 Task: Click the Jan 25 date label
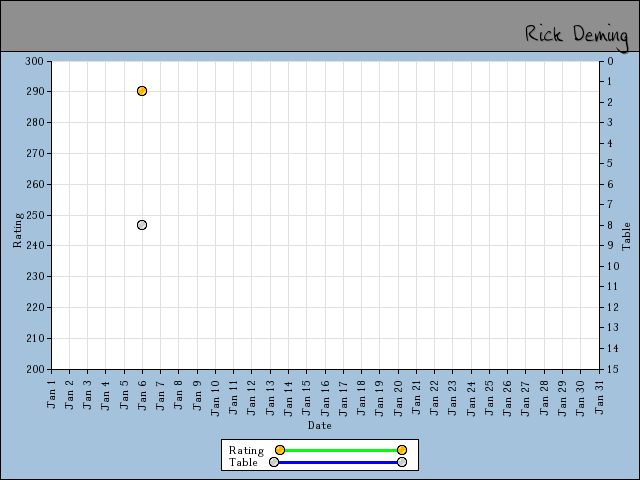point(489,398)
